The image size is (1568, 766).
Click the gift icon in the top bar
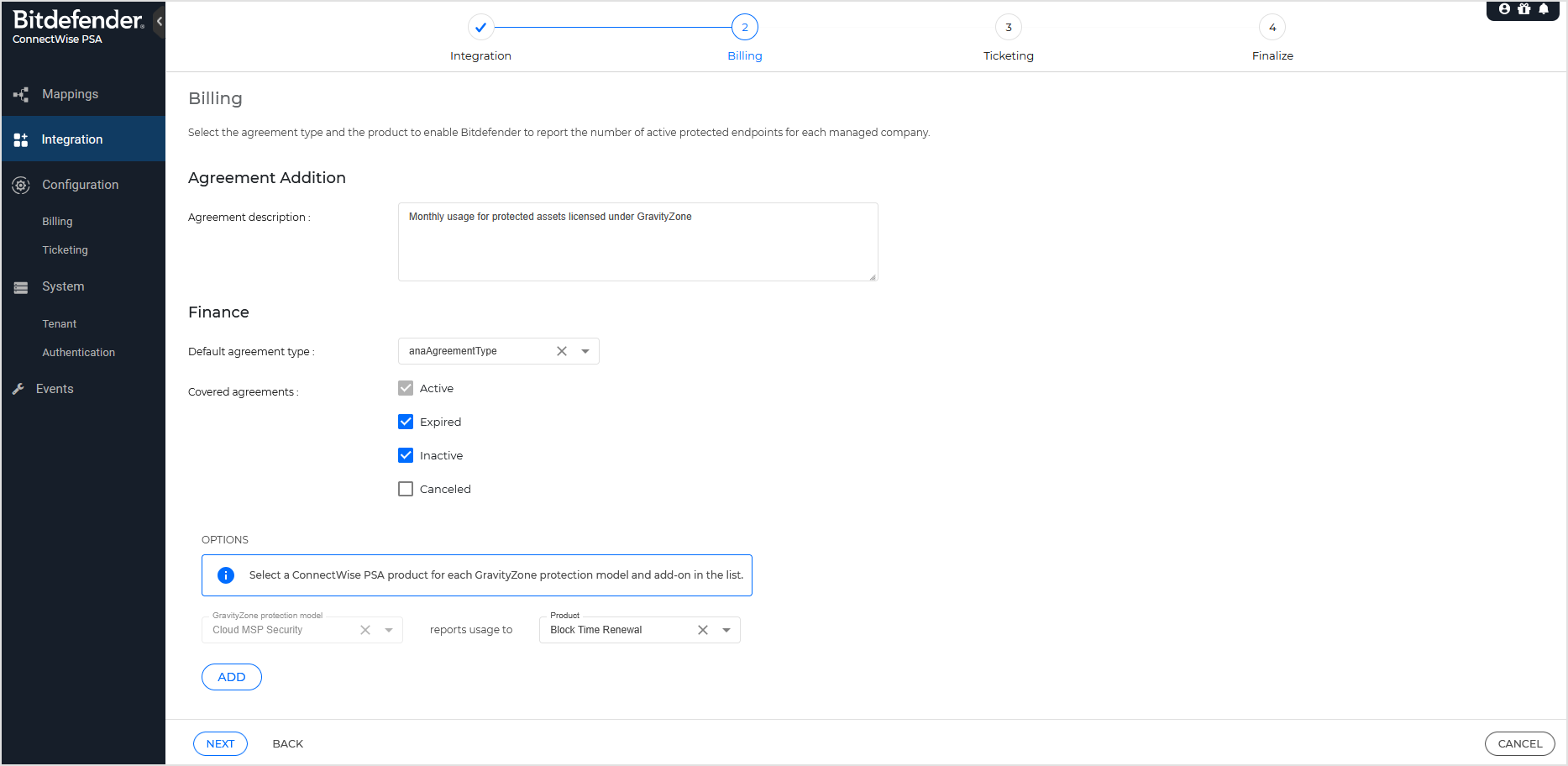[1524, 9]
